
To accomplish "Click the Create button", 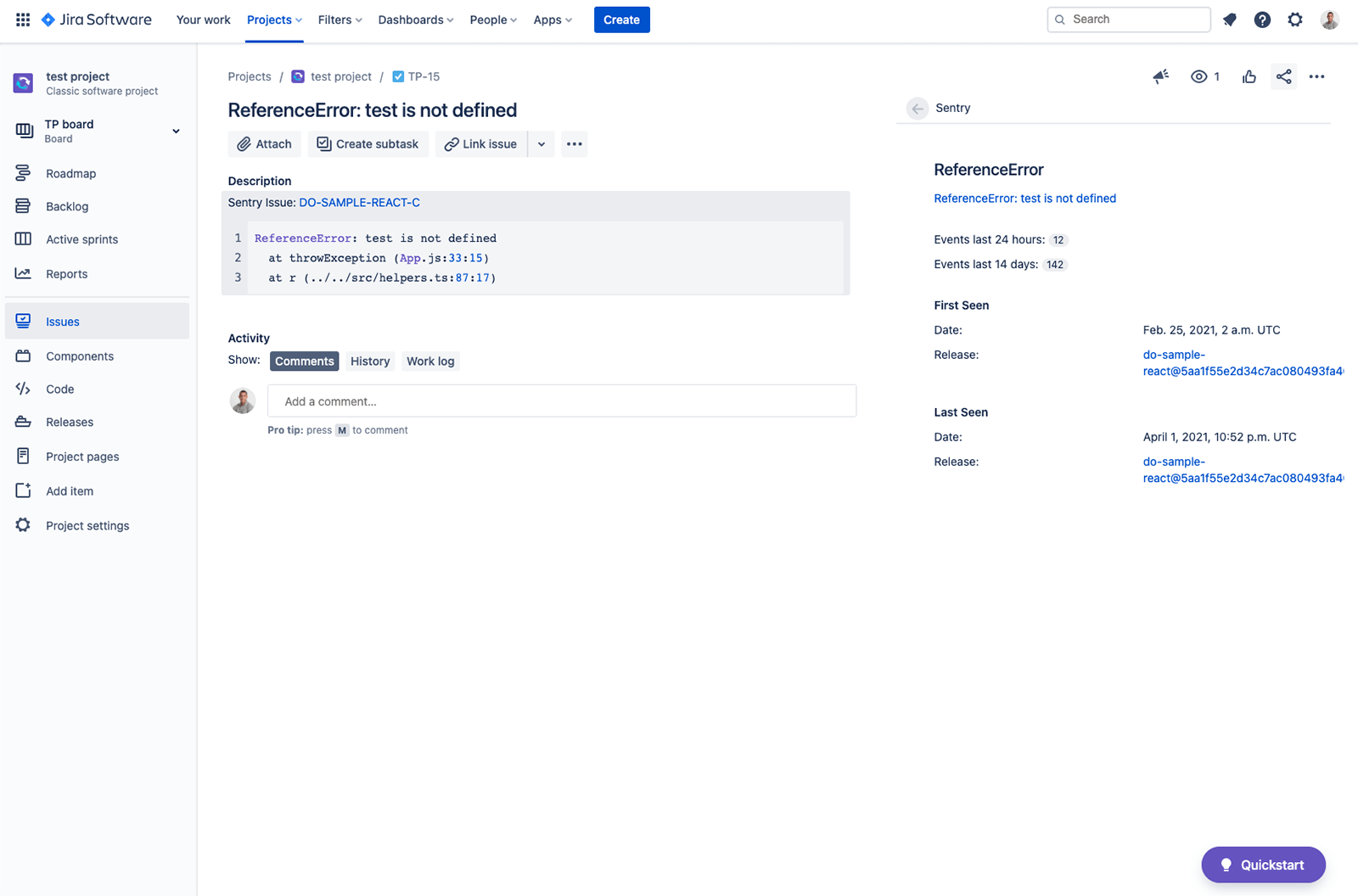I will (x=621, y=20).
